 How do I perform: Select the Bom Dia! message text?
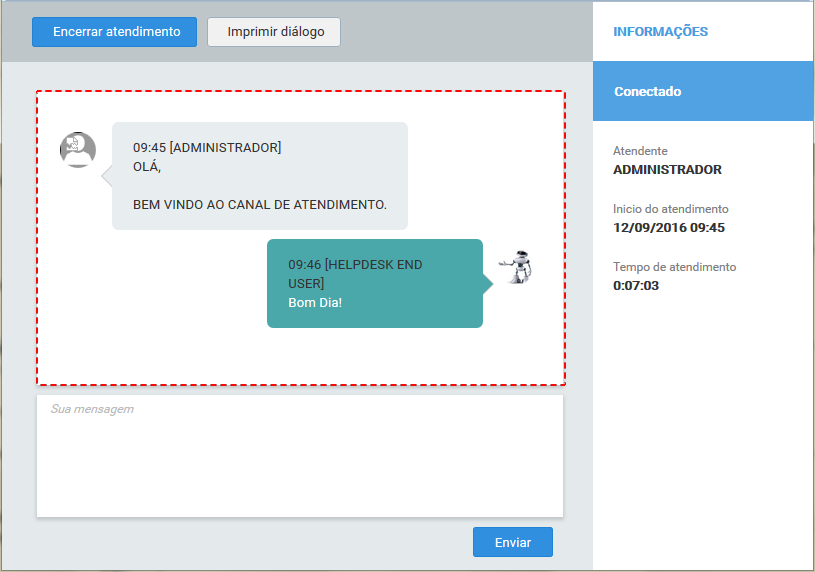(x=315, y=302)
